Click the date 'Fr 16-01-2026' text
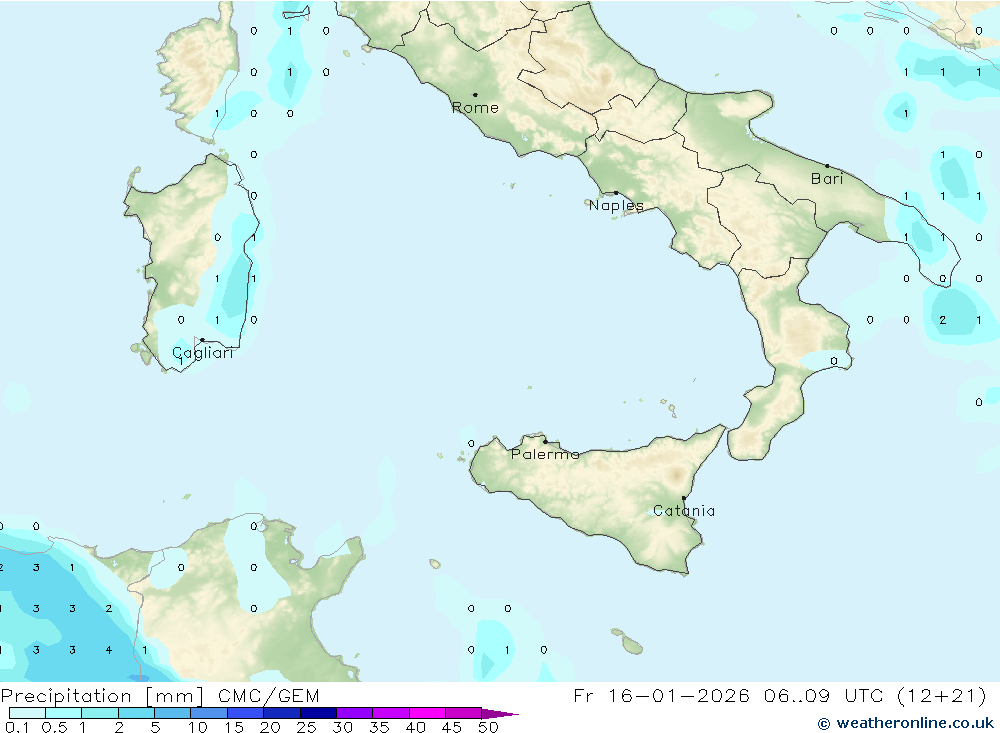 point(661,696)
